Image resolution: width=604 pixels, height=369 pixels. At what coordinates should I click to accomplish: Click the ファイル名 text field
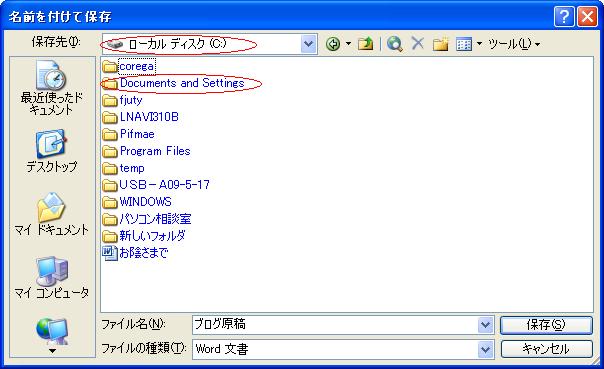[335, 325]
